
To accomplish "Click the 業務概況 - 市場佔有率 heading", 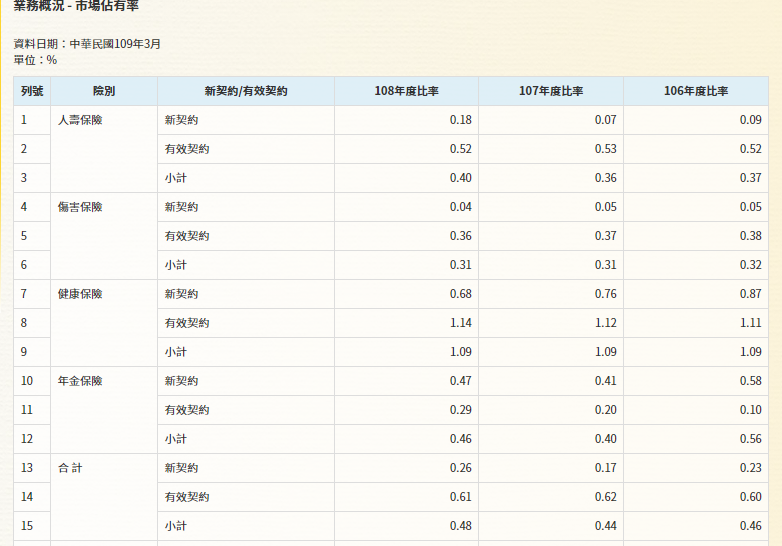I will 76,5.
